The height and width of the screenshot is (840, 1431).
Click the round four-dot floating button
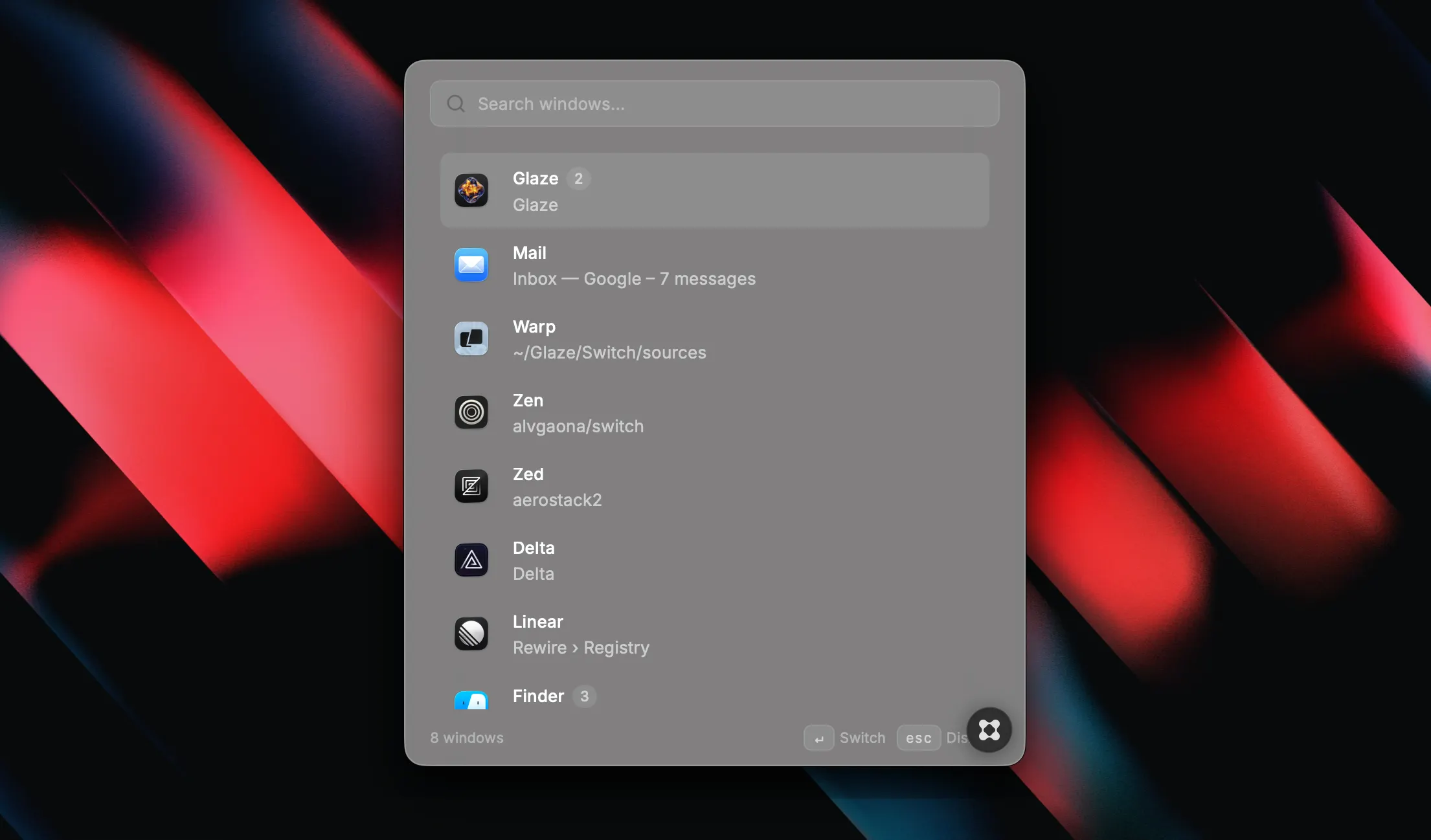[989, 730]
